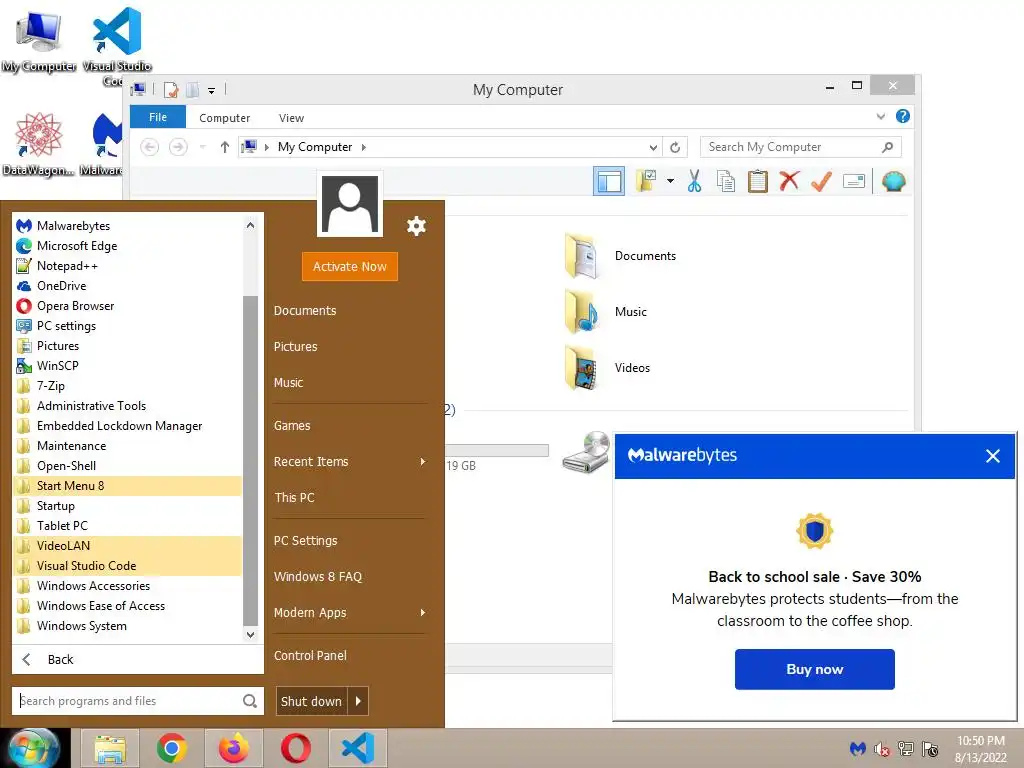Click programs list scroll up arrow

[250, 225]
